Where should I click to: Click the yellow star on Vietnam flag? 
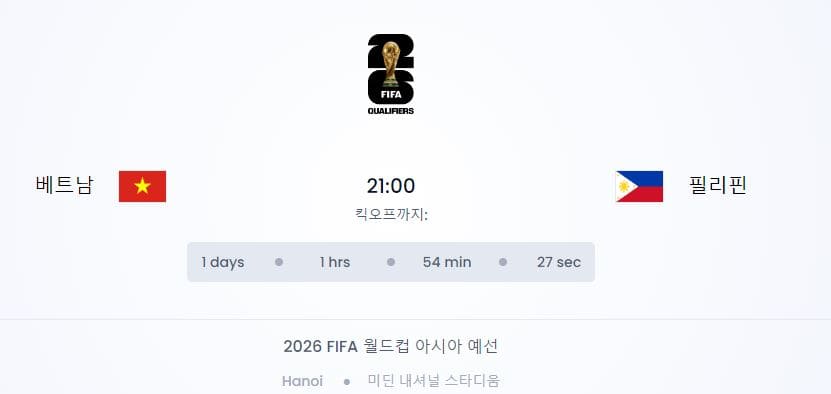coord(143,186)
